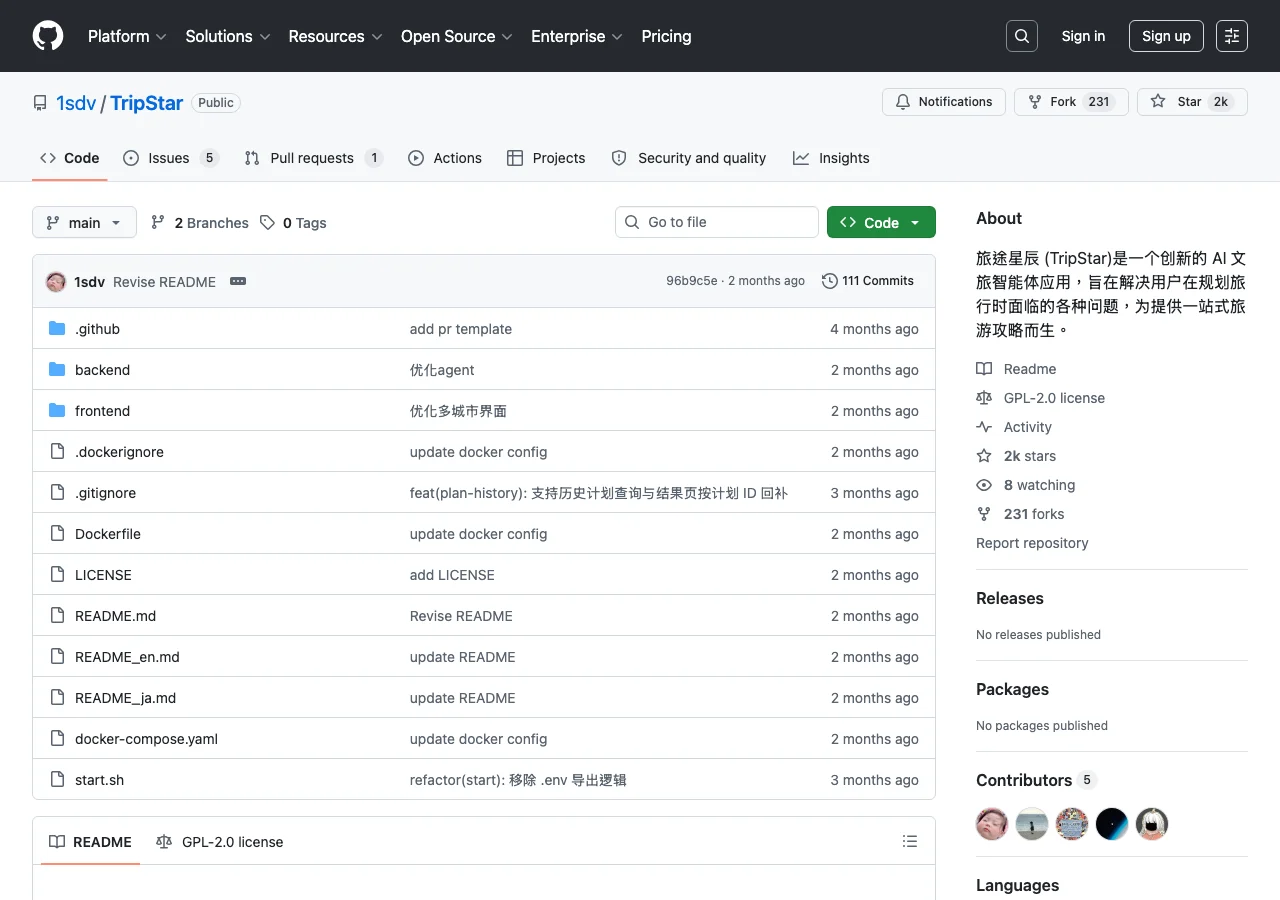Open the LICENSE file
This screenshot has height=900, width=1280.
[x=103, y=575]
